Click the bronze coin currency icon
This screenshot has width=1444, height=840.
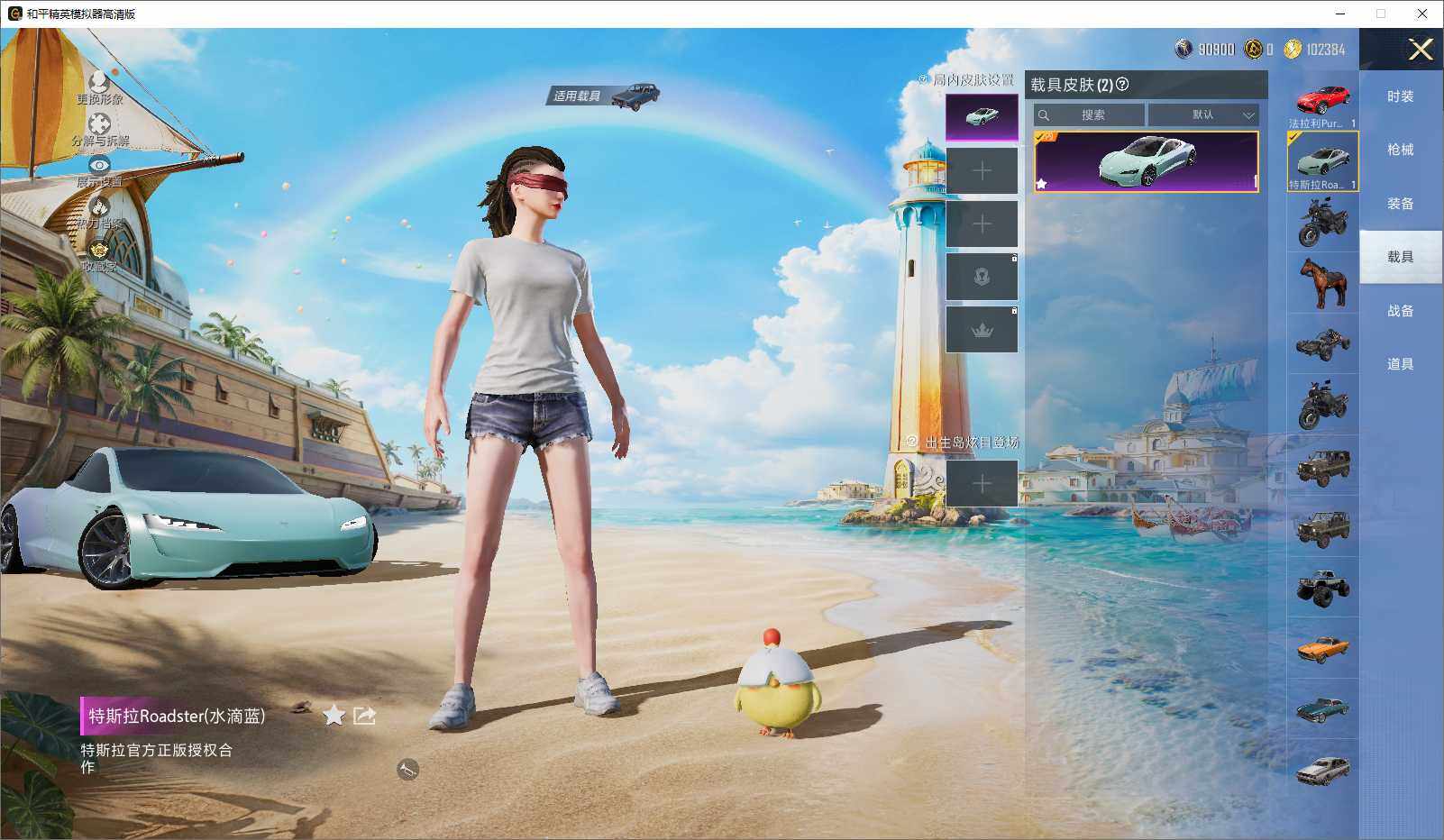point(1253,49)
